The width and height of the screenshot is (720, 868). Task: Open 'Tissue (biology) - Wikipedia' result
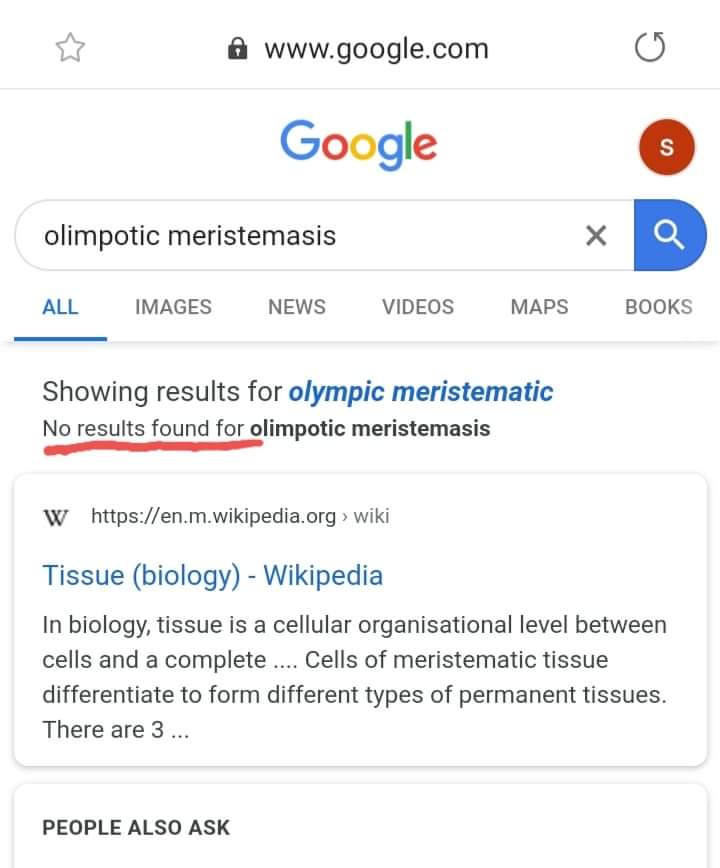[x=212, y=575]
